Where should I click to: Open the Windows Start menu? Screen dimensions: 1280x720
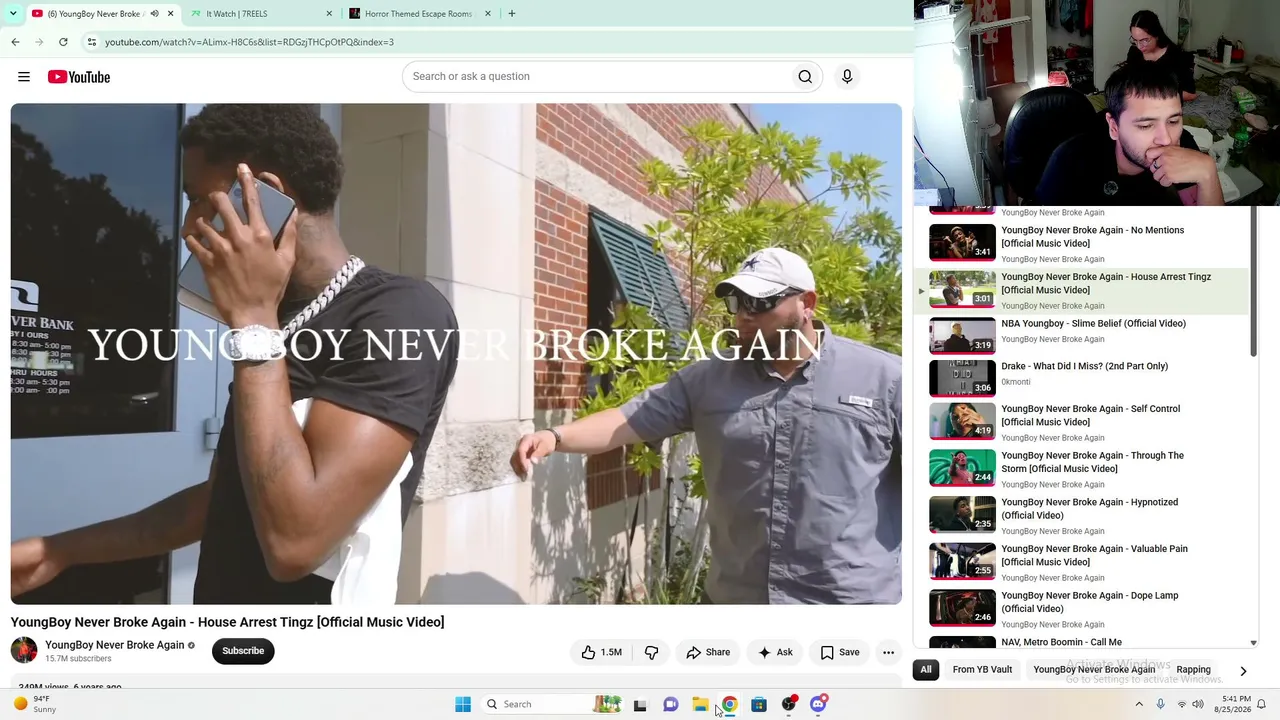[463, 704]
